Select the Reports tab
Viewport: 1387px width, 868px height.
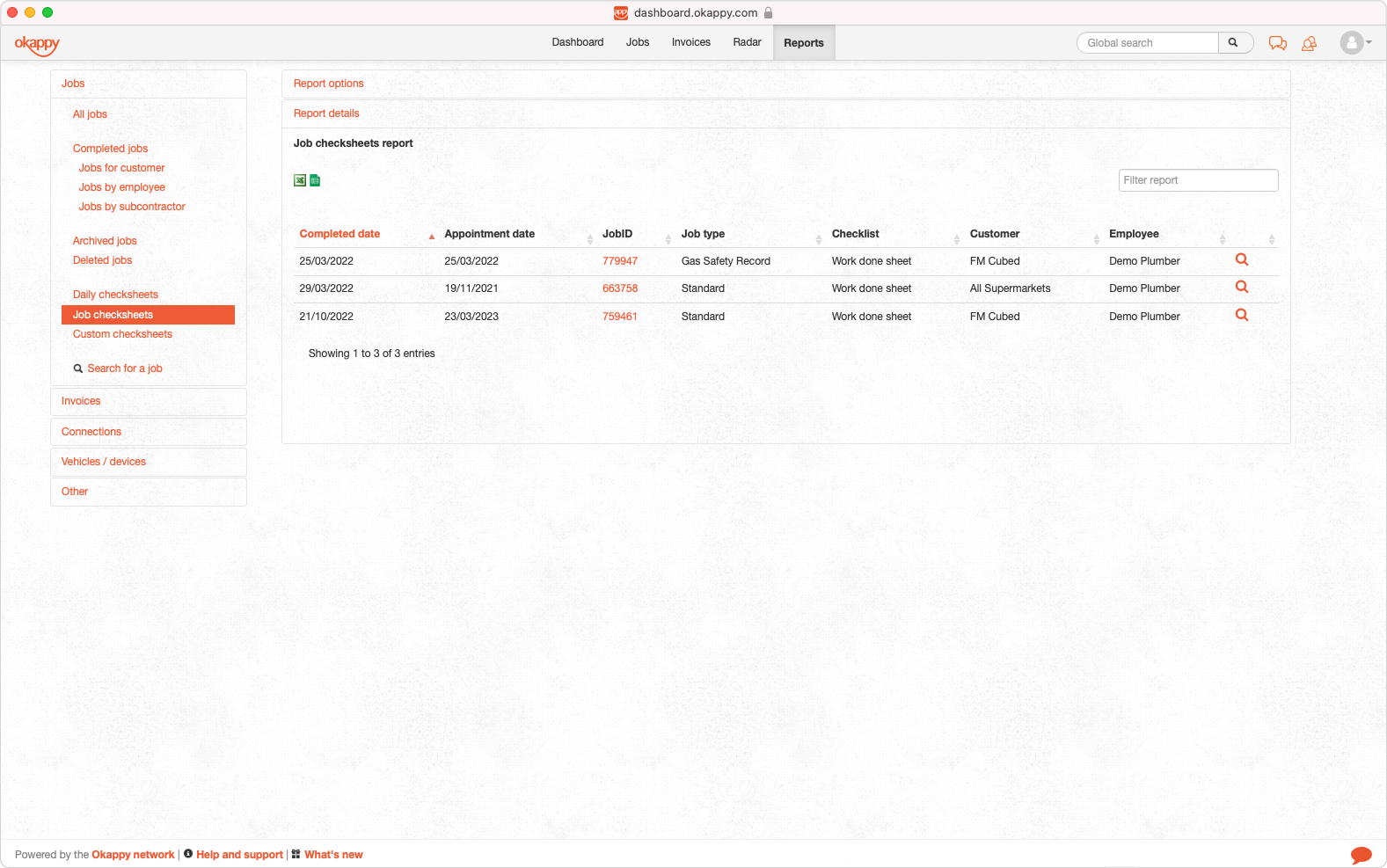pos(804,43)
